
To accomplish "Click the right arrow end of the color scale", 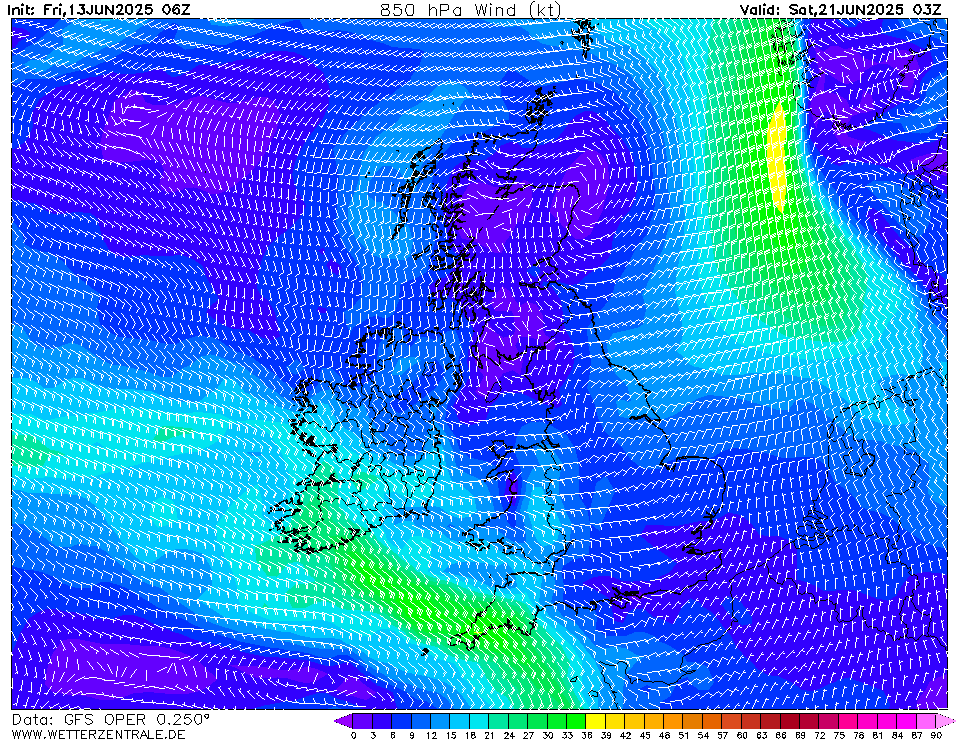I will click(946, 721).
